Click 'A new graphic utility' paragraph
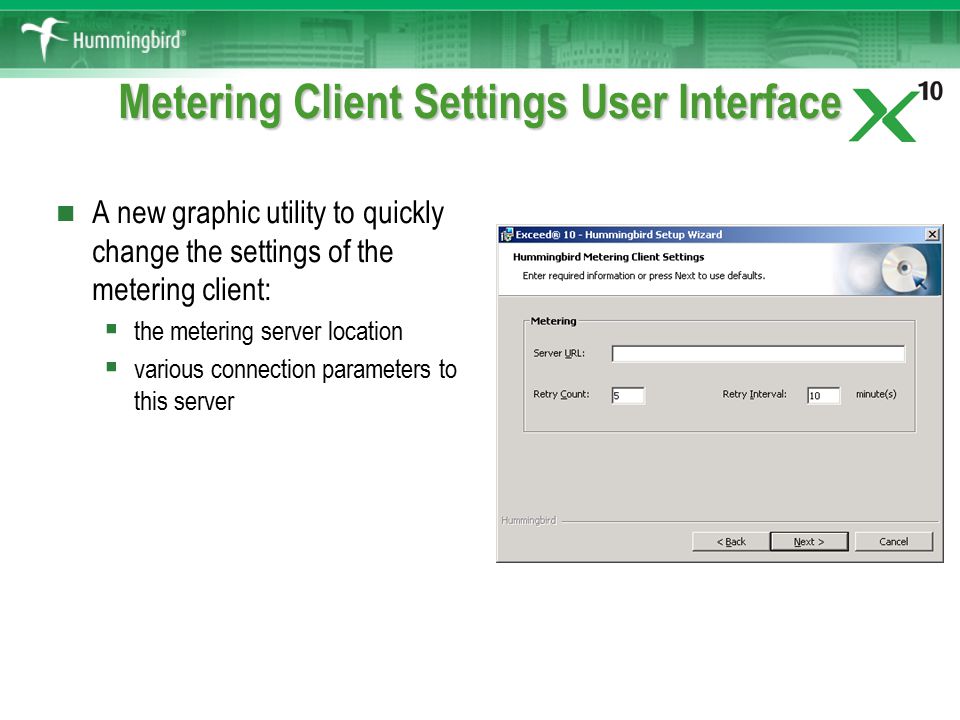The height and width of the screenshot is (720, 960). click(x=268, y=251)
